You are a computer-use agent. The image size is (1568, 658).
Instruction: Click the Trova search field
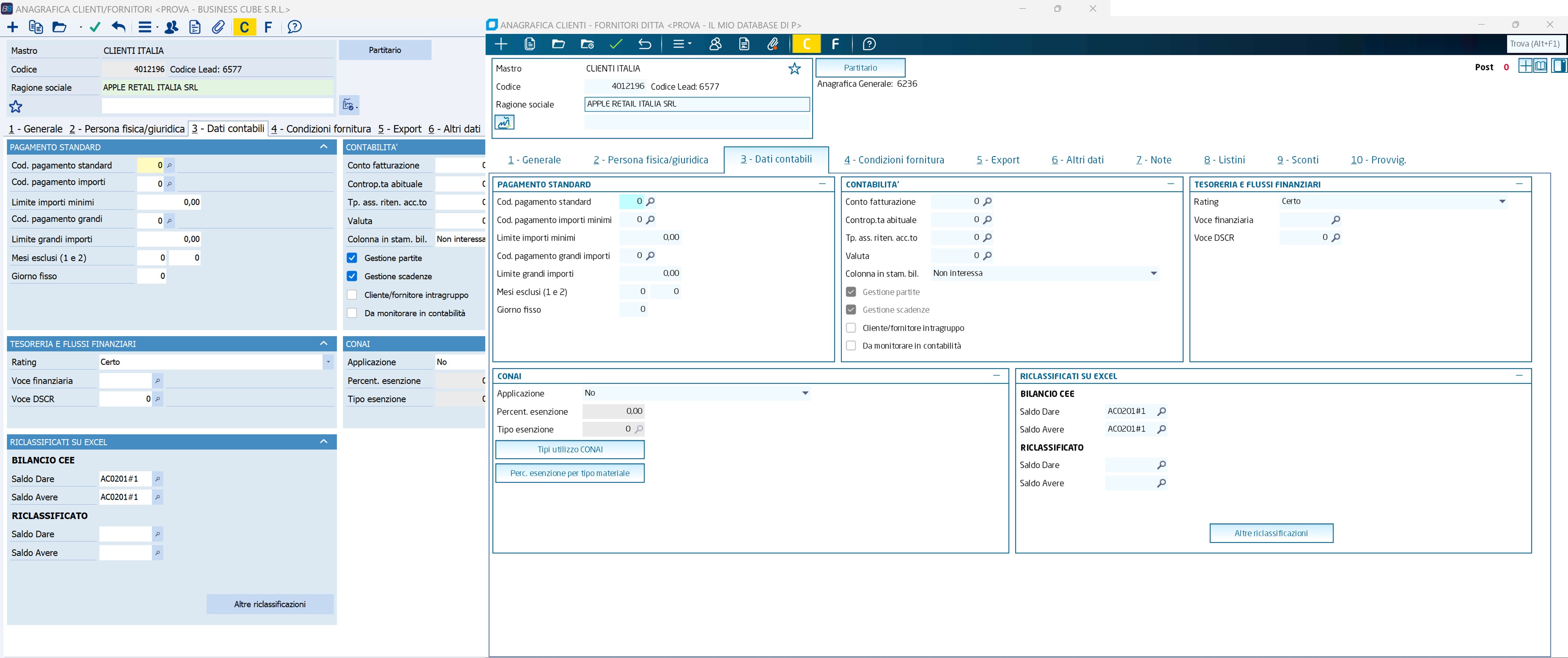click(x=1534, y=44)
